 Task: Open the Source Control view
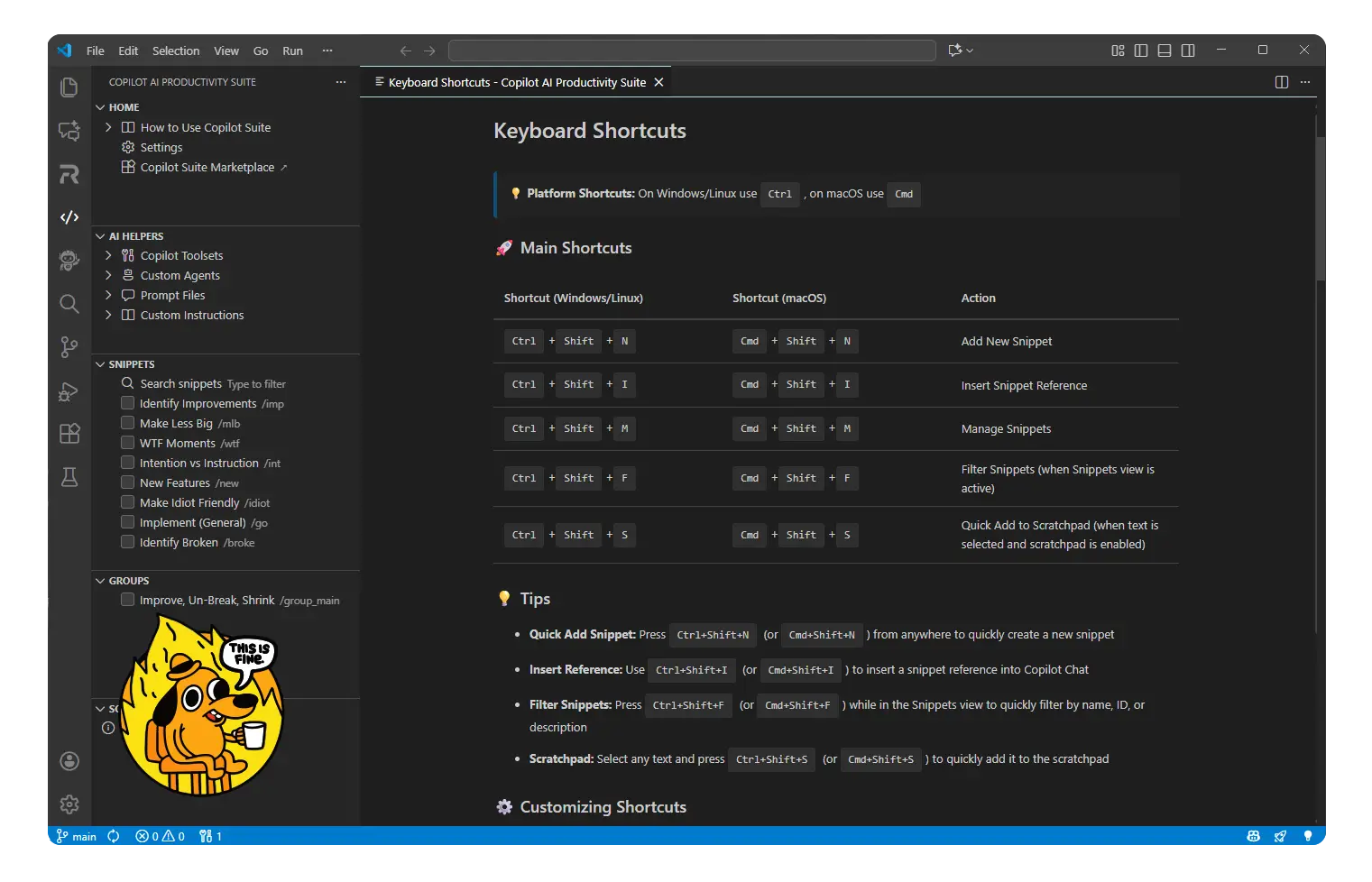[x=69, y=347]
